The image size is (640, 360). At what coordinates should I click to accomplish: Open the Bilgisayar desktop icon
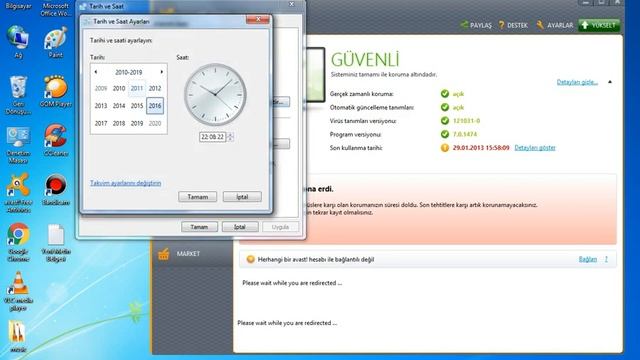pos(18,6)
